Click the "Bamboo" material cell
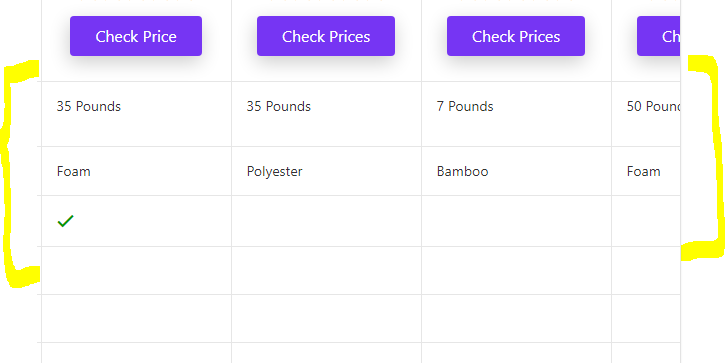 [x=516, y=171]
